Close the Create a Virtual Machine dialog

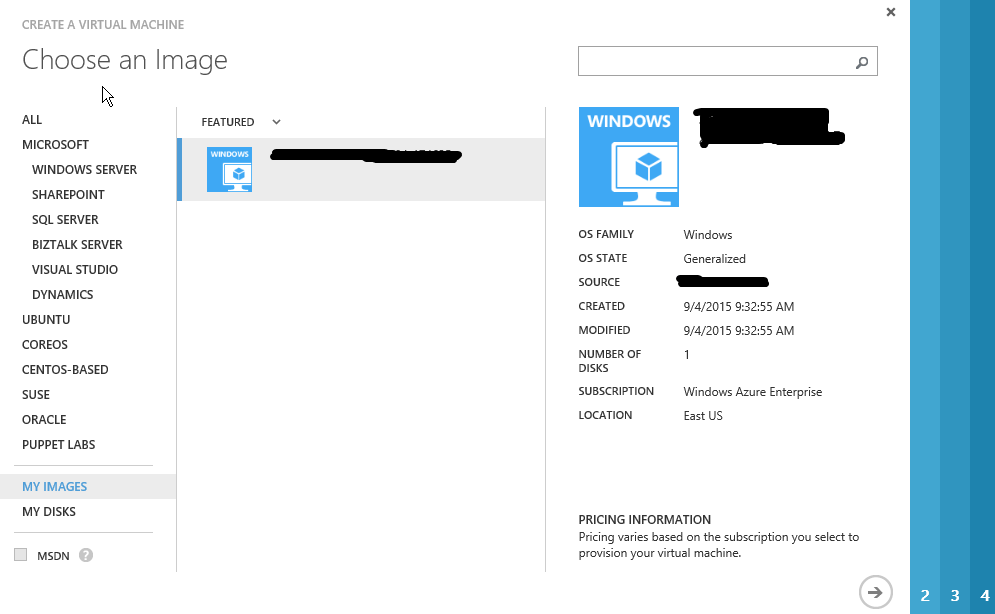[890, 12]
